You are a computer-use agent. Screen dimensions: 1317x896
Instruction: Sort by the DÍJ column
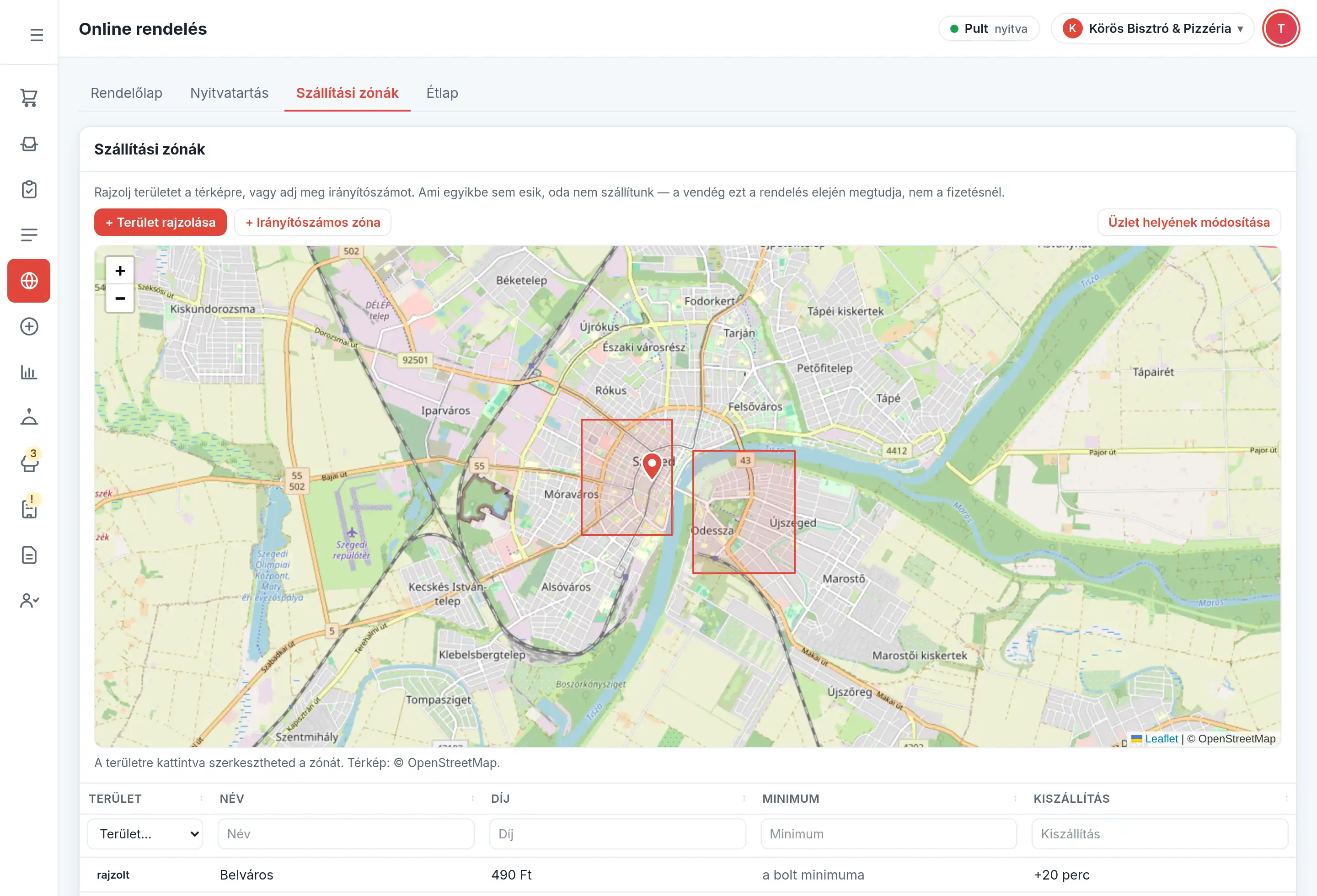coord(618,799)
